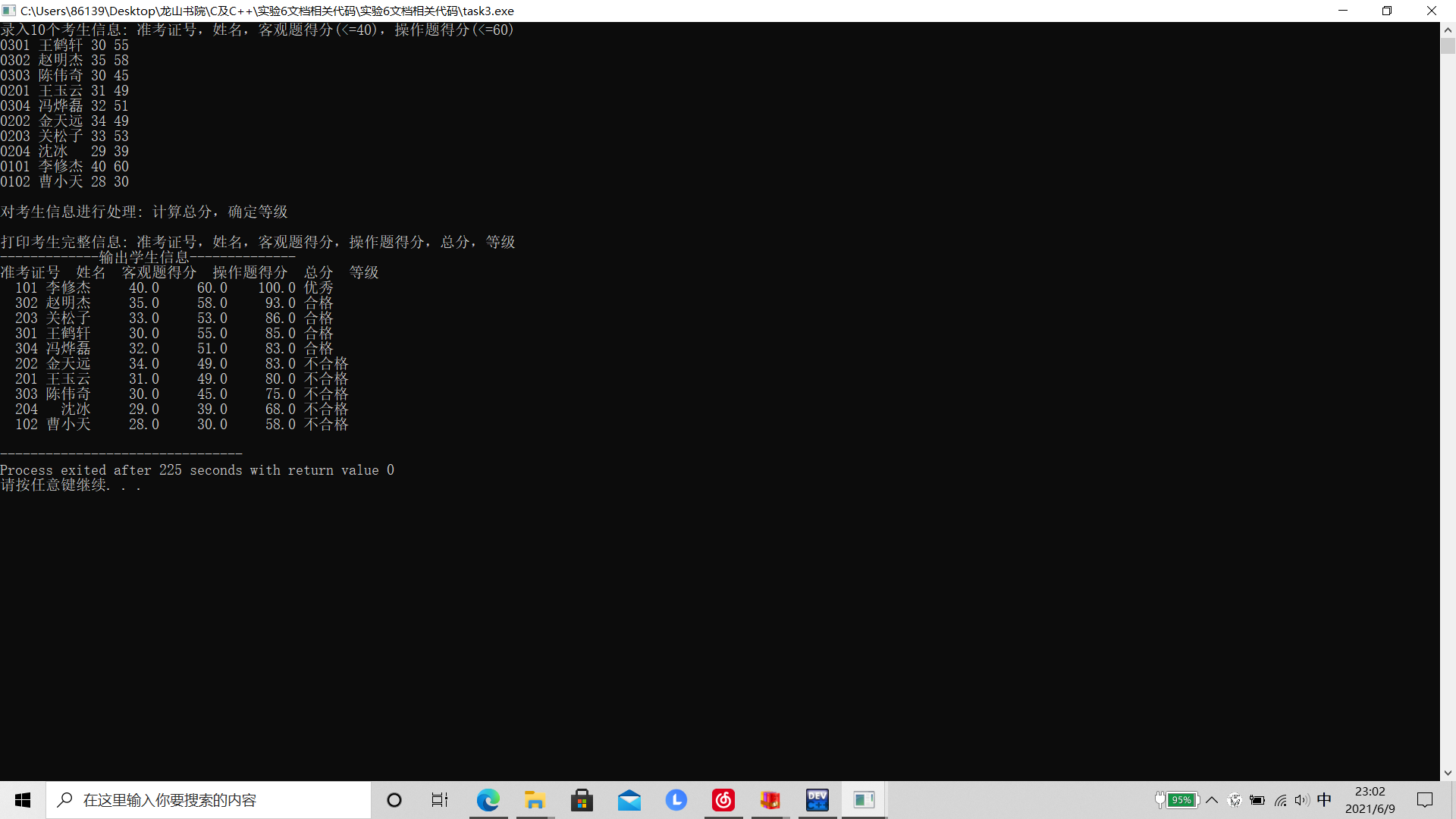Click the console scrollbar down arrow
Screen dimensions: 1456x819
point(1448,773)
